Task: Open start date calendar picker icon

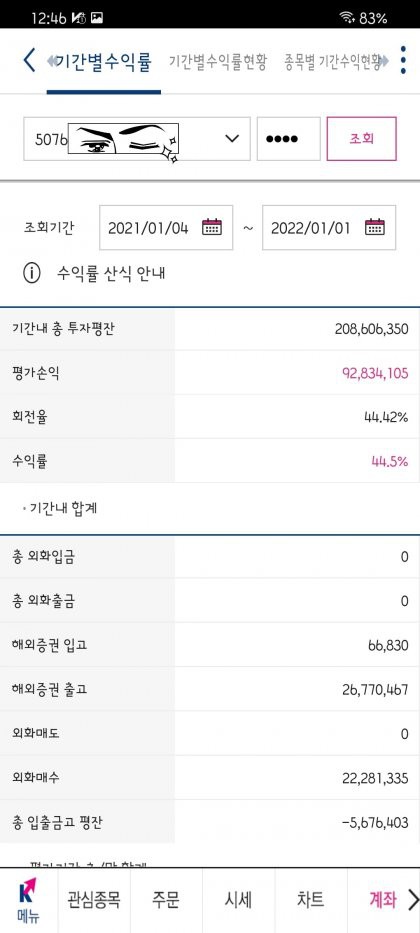Action: click(x=212, y=227)
